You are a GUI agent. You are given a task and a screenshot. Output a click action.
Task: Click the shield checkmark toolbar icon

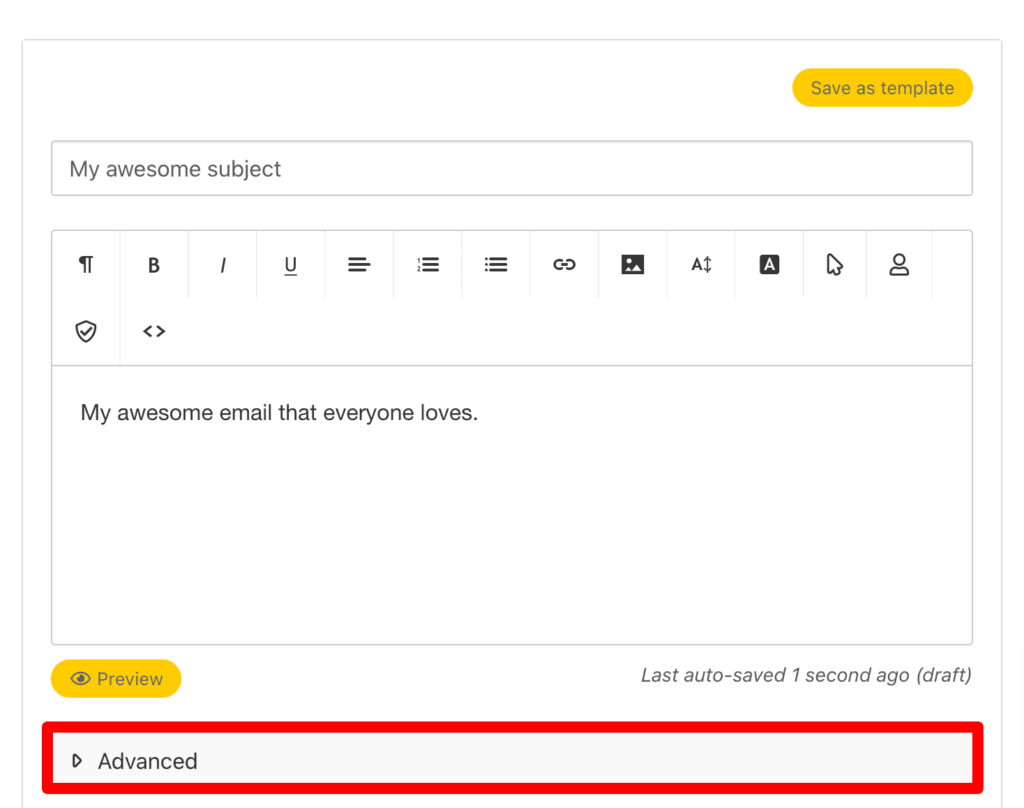(x=86, y=331)
